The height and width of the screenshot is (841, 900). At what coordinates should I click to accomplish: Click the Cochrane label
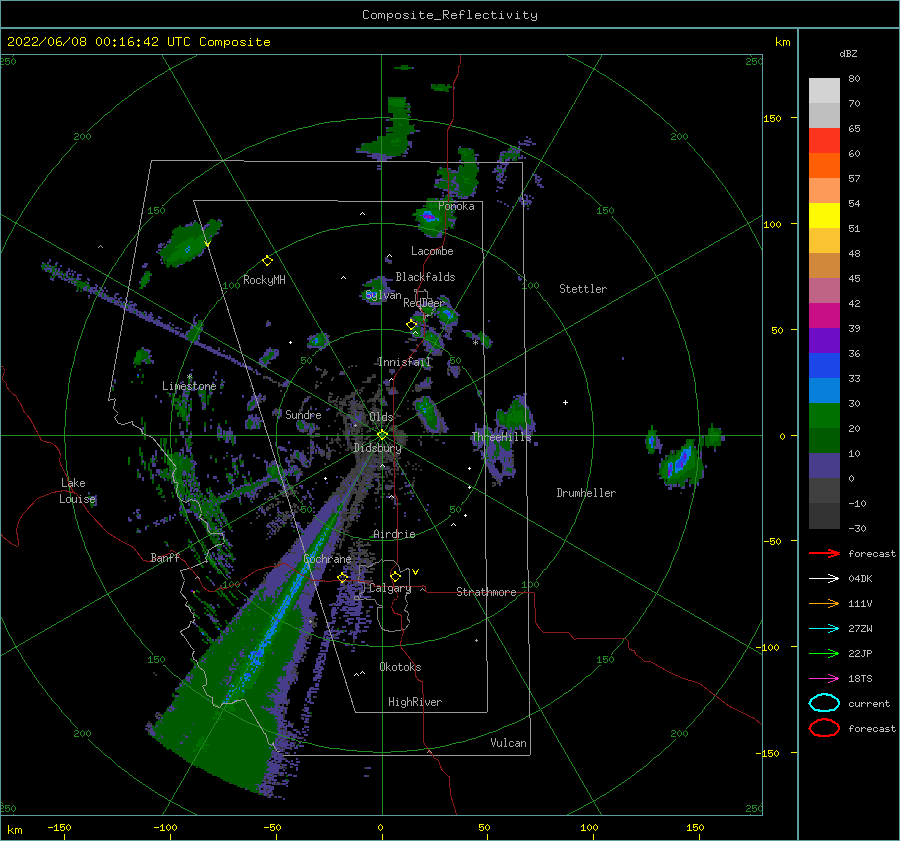coord(327,559)
